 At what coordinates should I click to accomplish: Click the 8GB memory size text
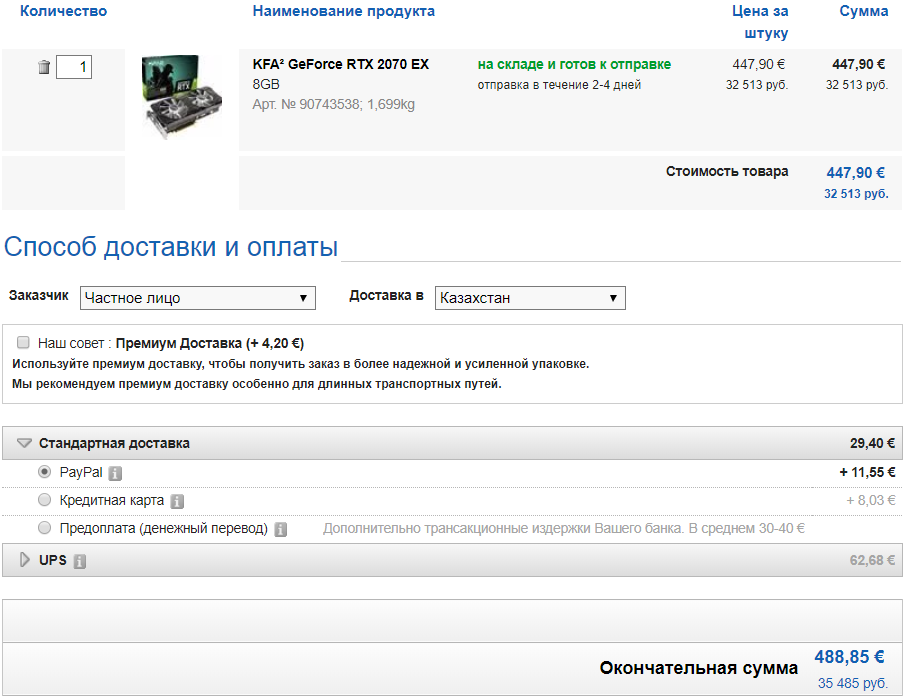266,84
